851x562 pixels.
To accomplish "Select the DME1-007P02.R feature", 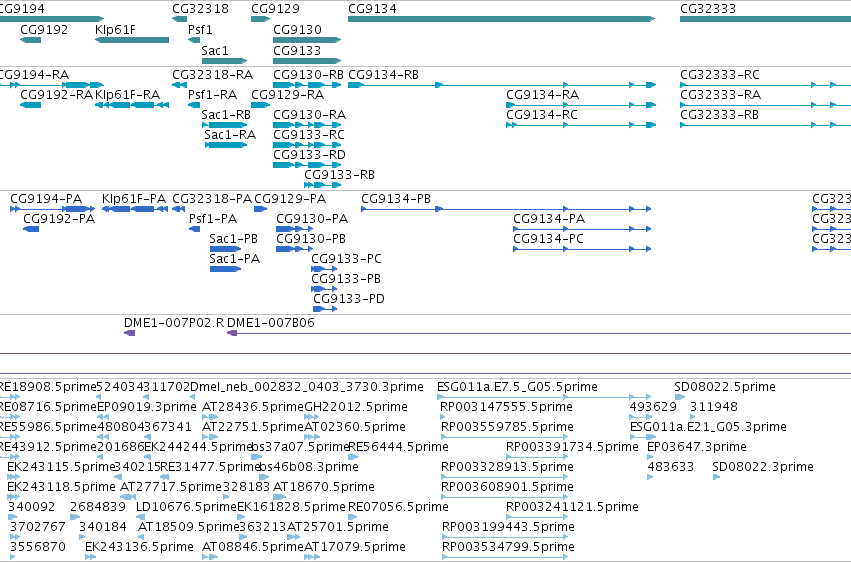I will tap(130, 333).
